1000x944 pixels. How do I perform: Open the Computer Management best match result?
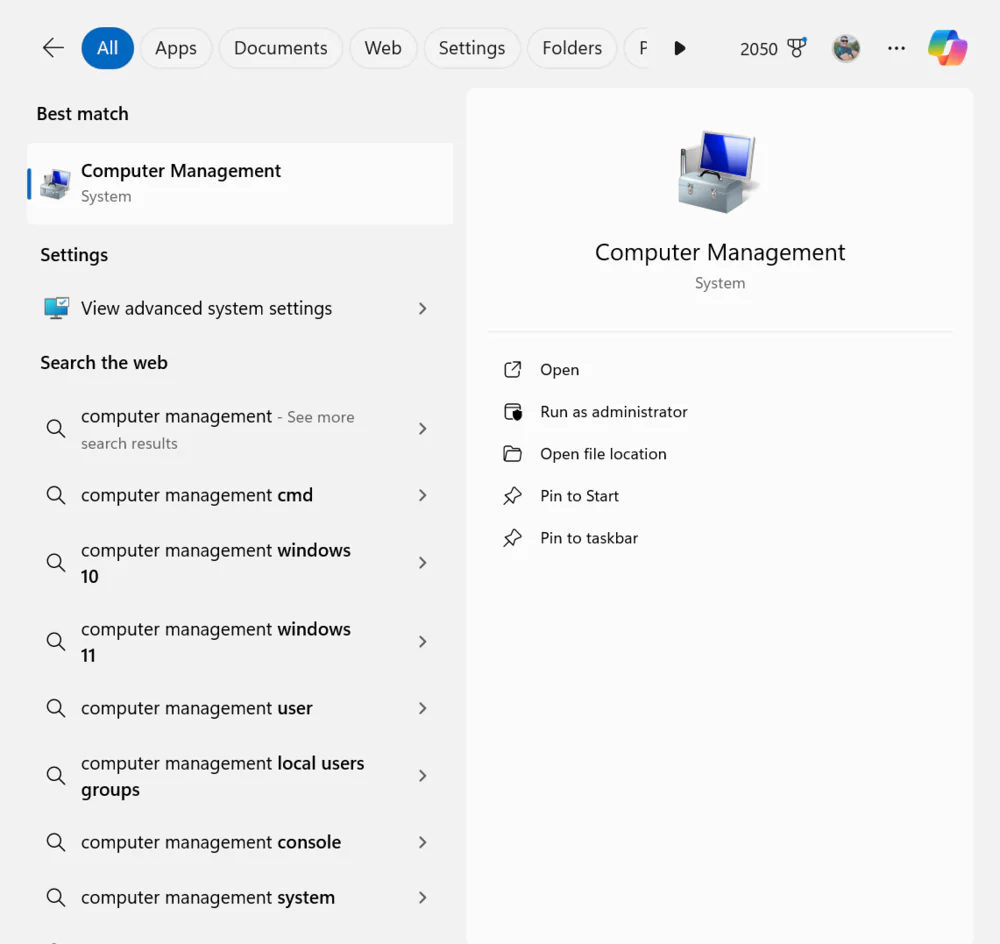[240, 184]
